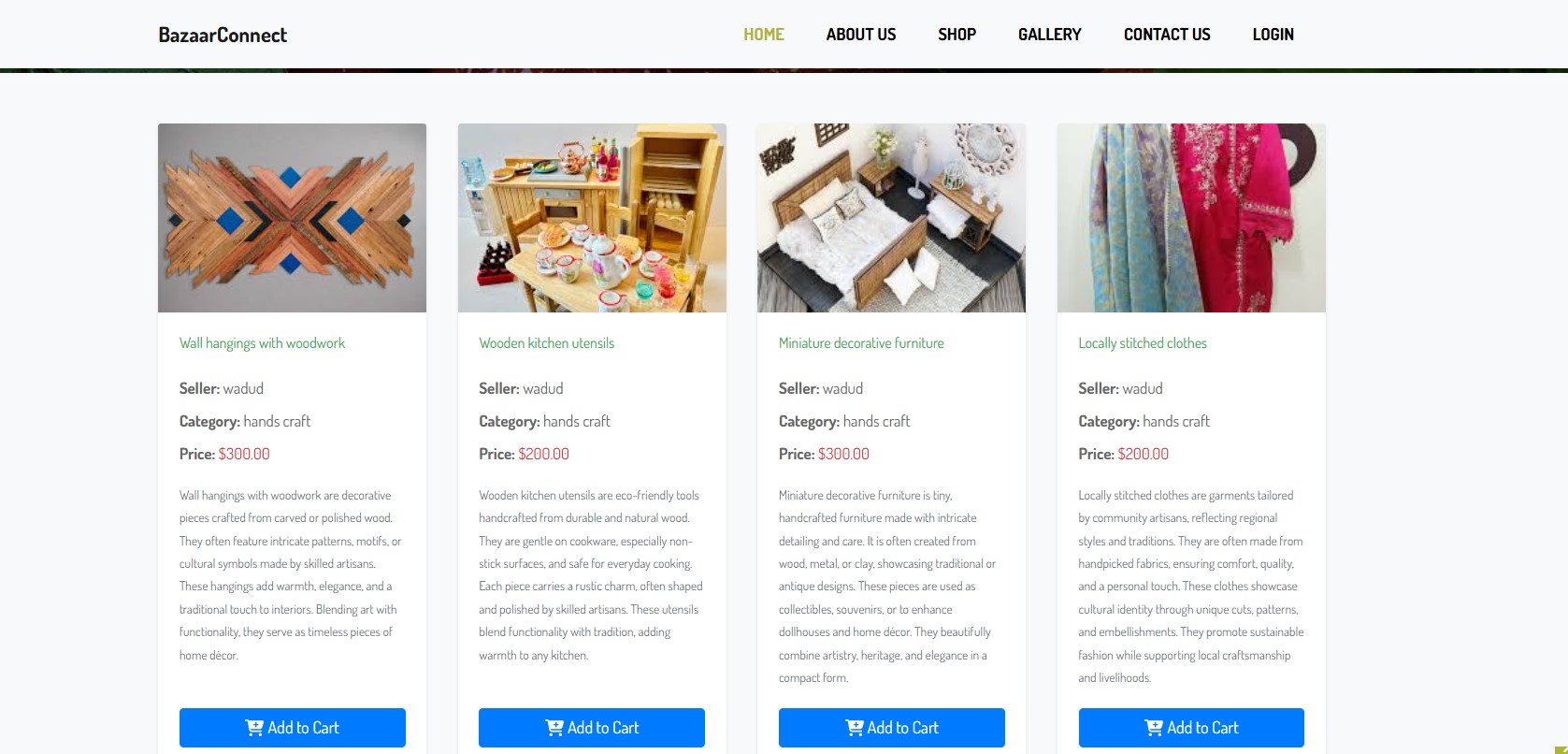Image resolution: width=1568 pixels, height=754 pixels.
Task: Open the GALLERY menu item
Action: [x=1049, y=35]
